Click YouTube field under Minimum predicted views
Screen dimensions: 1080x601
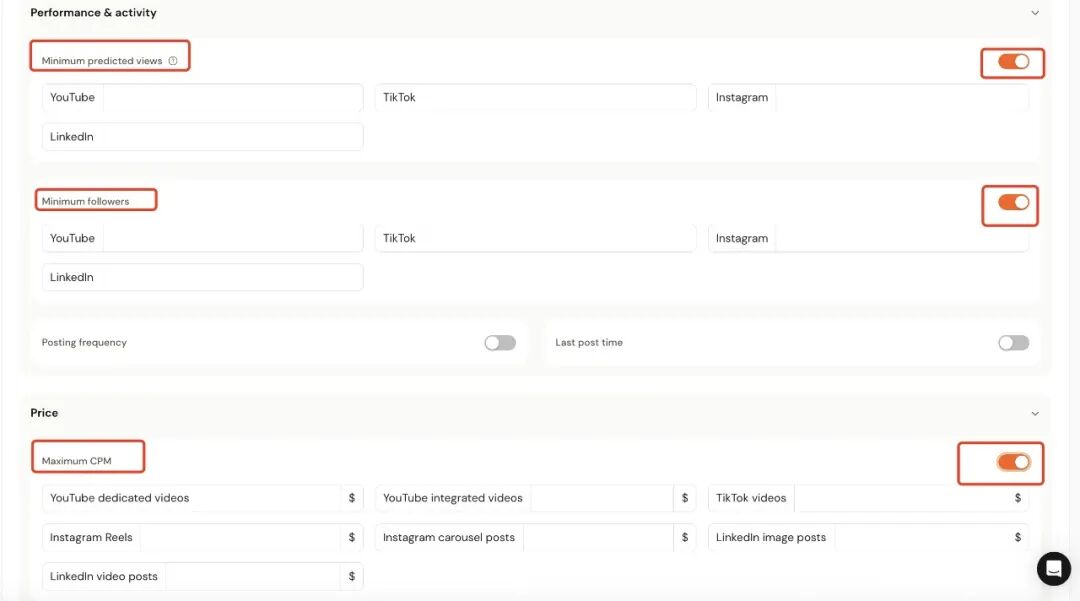(230, 98)
